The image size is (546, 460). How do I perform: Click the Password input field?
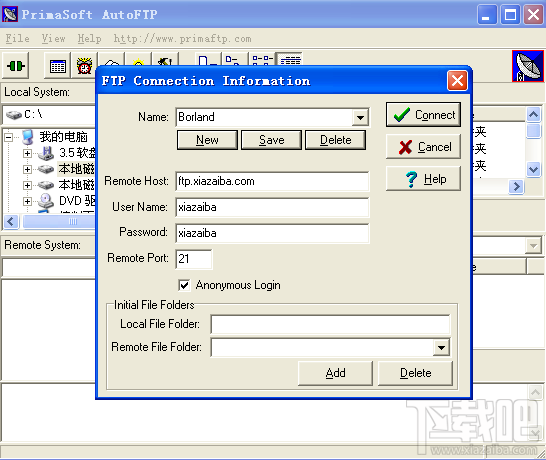[272, 233]
